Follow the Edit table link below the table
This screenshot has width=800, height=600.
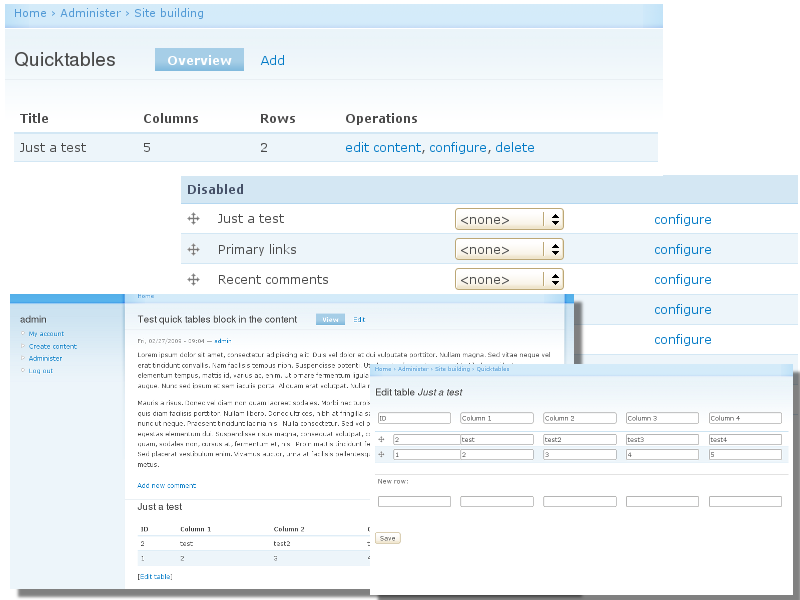[x=156, y=576]
